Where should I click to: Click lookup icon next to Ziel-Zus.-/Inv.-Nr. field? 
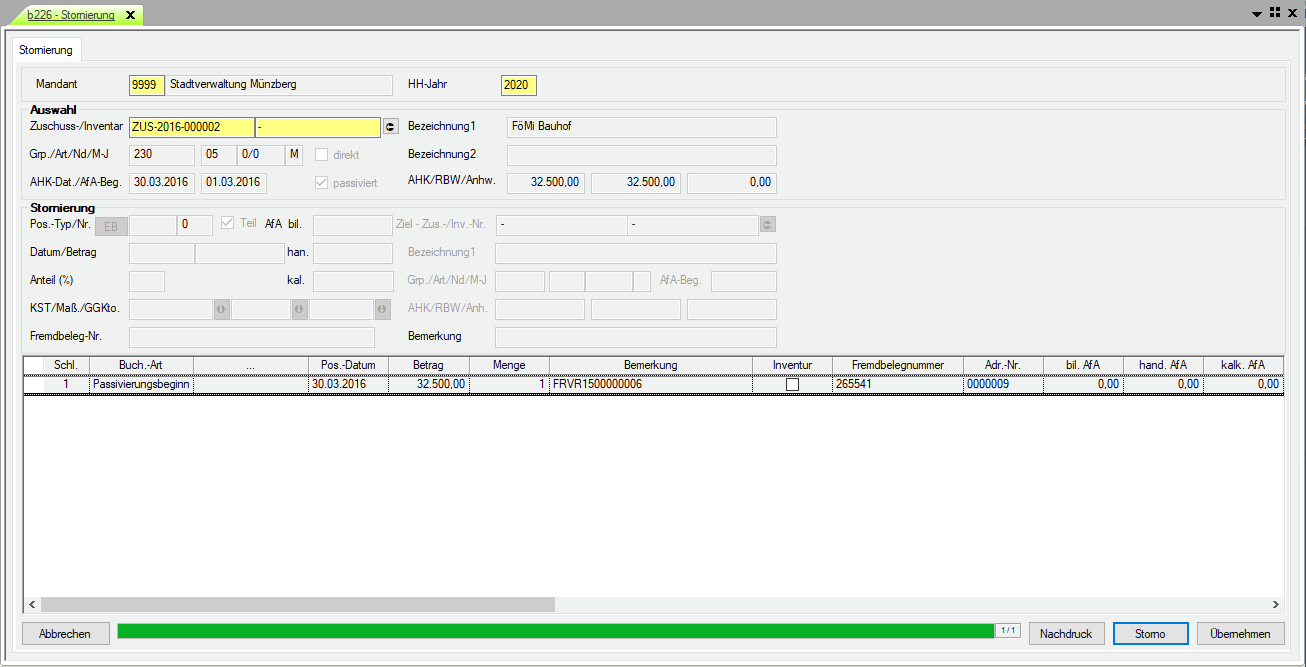tap(767, 225)
